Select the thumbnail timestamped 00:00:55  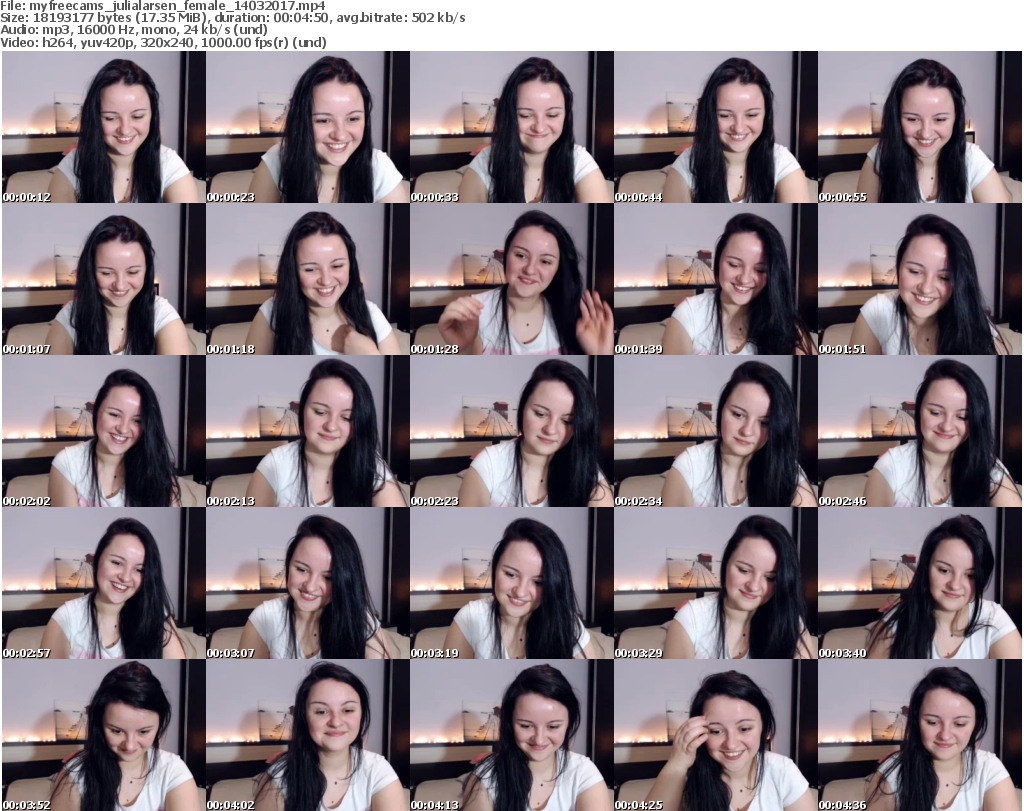pos(920,127)
